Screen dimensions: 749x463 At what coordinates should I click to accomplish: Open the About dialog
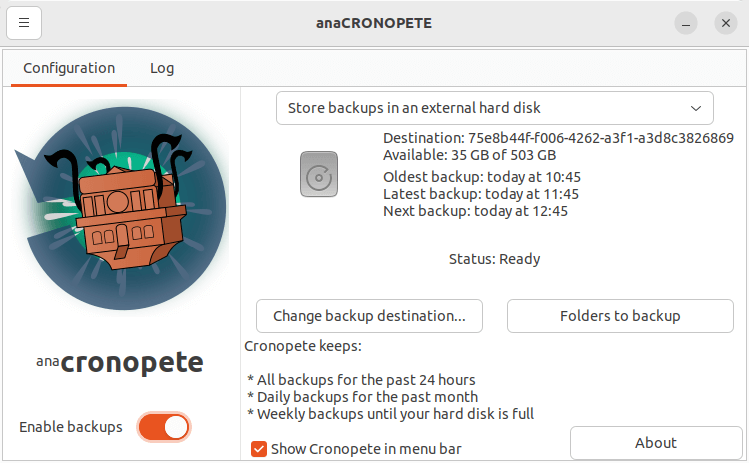[656, 443]
